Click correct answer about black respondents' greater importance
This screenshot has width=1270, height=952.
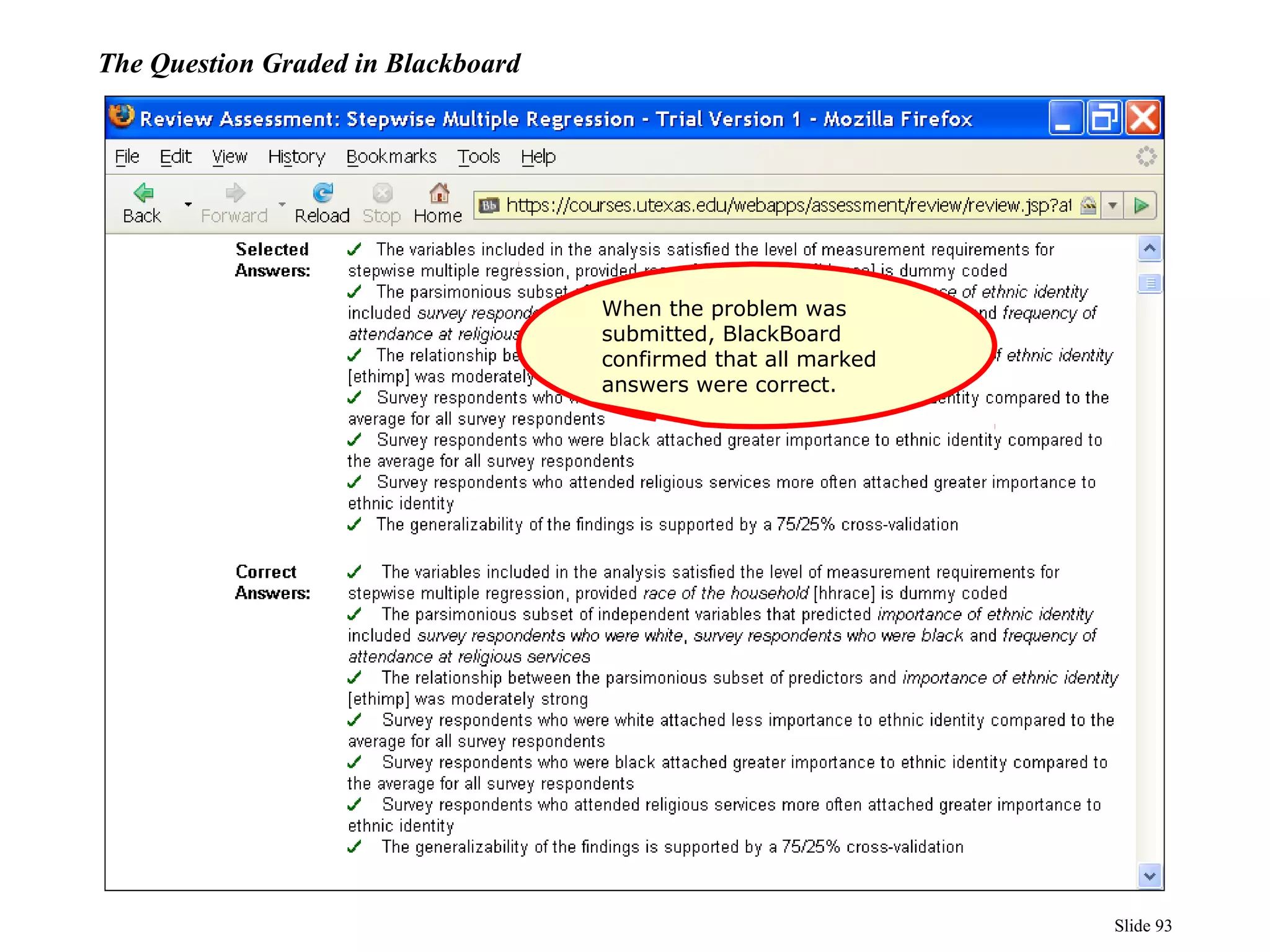coord(727,772)
